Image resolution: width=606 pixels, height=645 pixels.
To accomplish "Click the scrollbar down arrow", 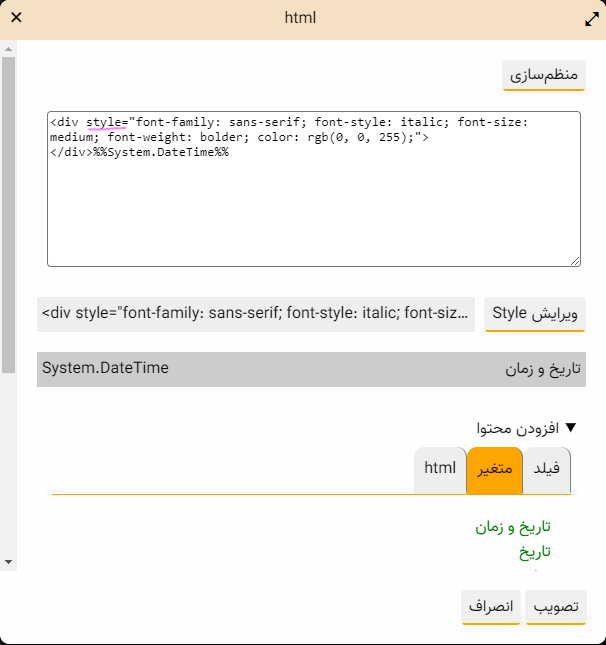I will (x=8, y=562).
